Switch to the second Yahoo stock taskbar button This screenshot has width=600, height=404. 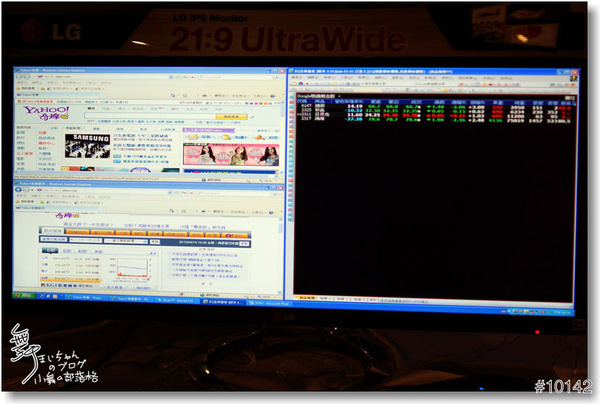(x=132, y=299)
